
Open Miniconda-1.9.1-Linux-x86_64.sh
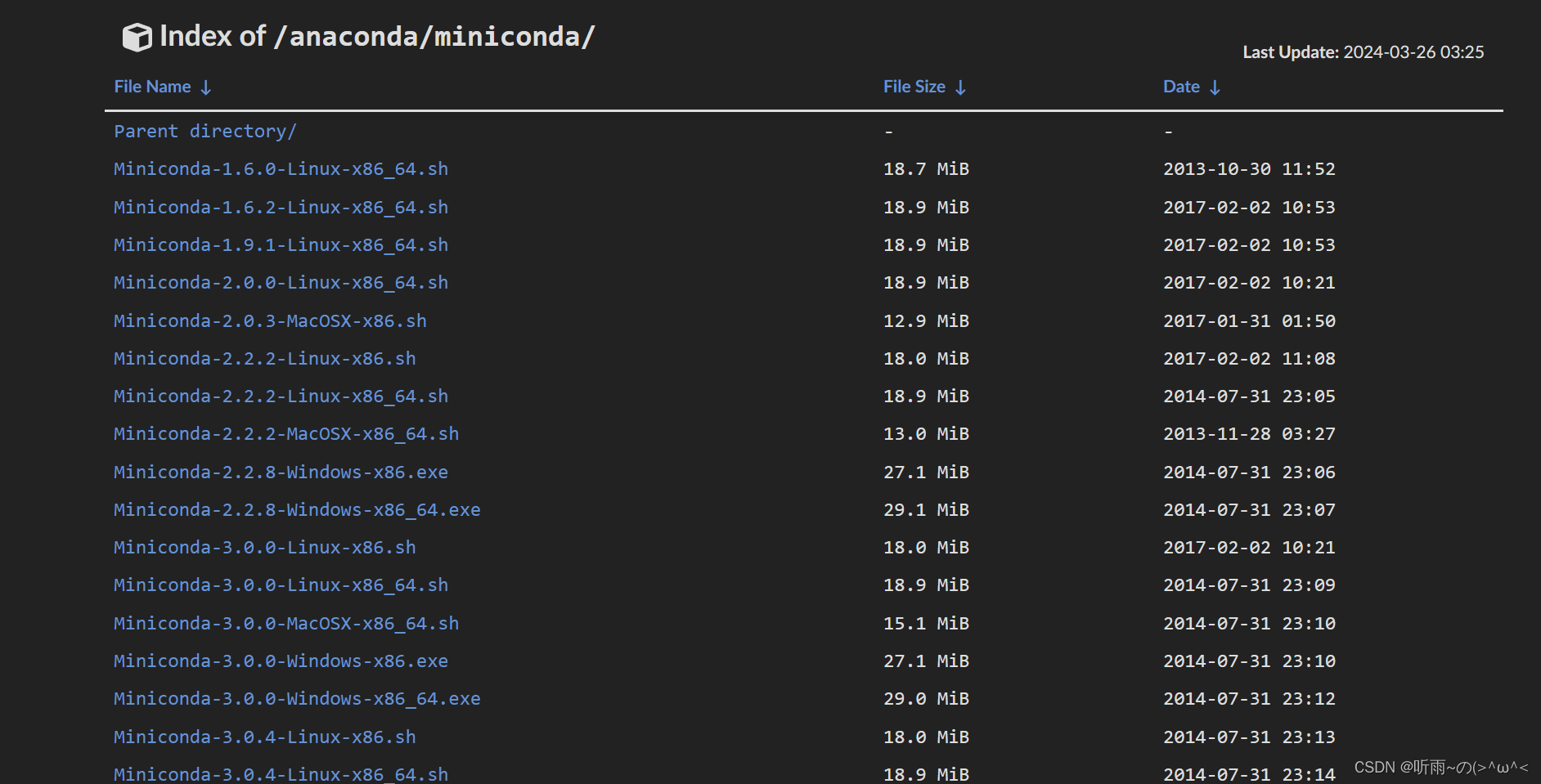(281, 244)
